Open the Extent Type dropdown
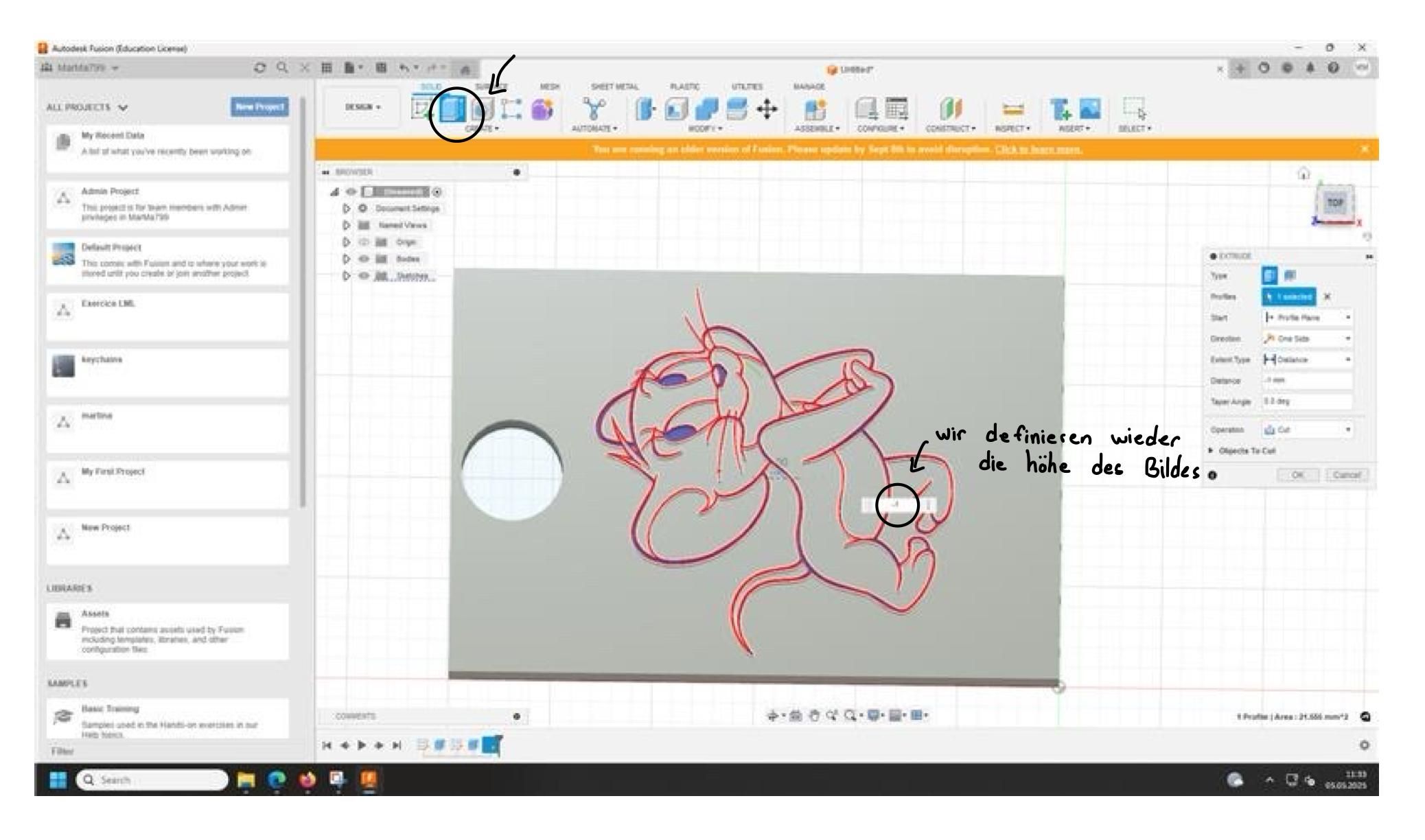 [1308, 360]
